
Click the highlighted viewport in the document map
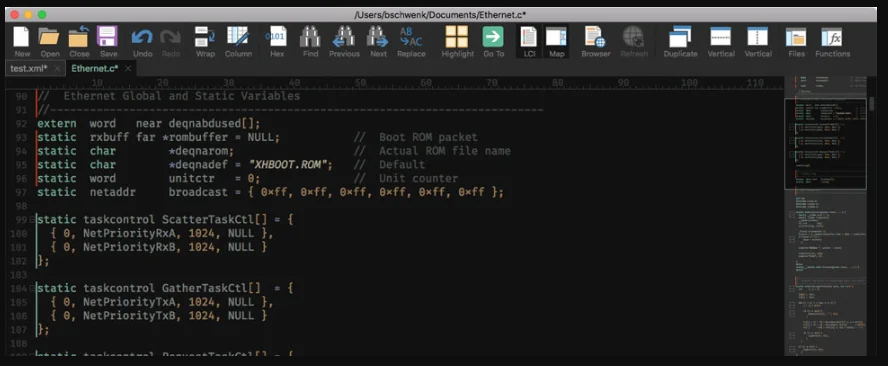coord(825,144)
